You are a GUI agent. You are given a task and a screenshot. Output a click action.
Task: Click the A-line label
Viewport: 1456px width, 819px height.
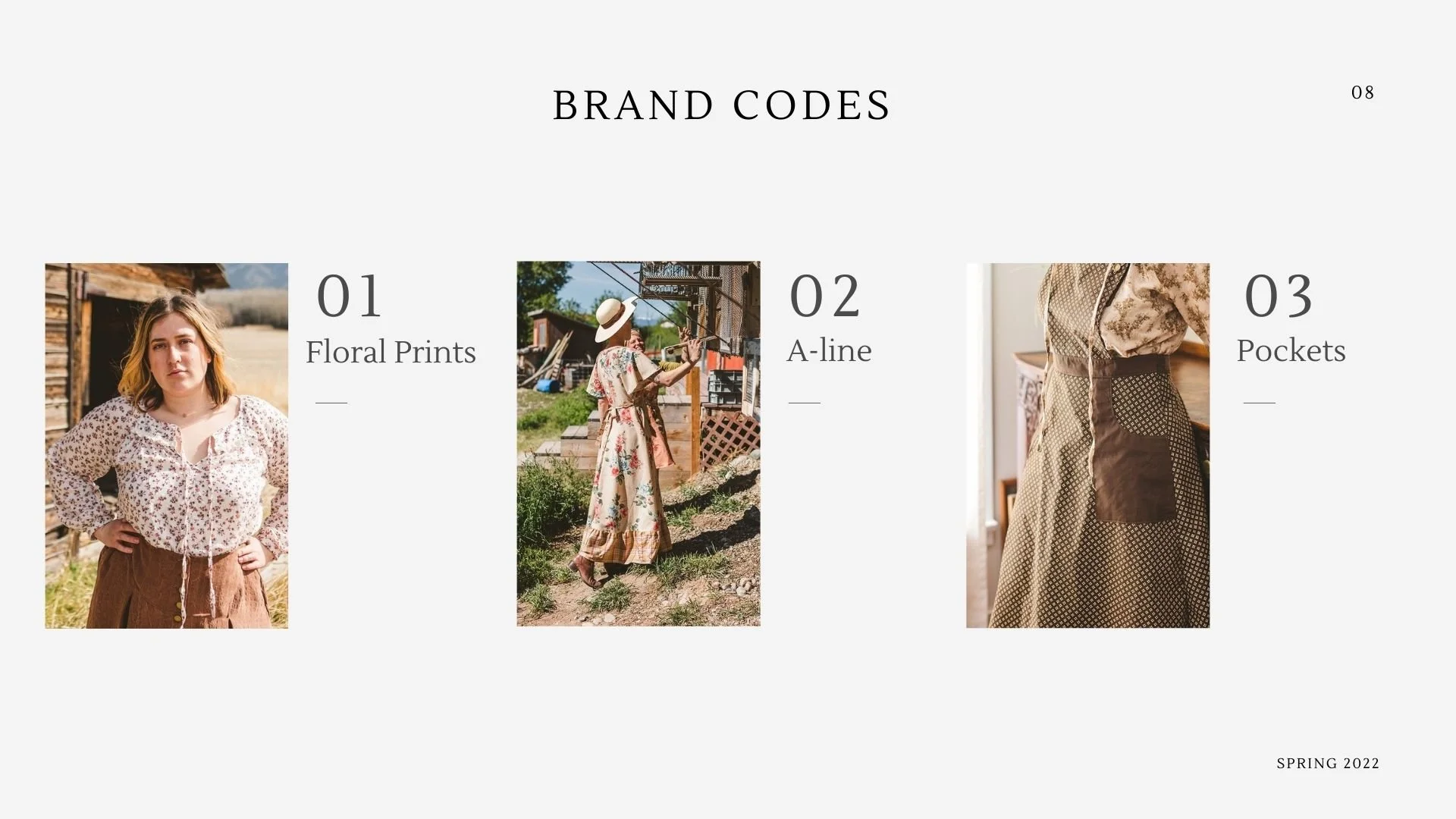pos(829,350)
